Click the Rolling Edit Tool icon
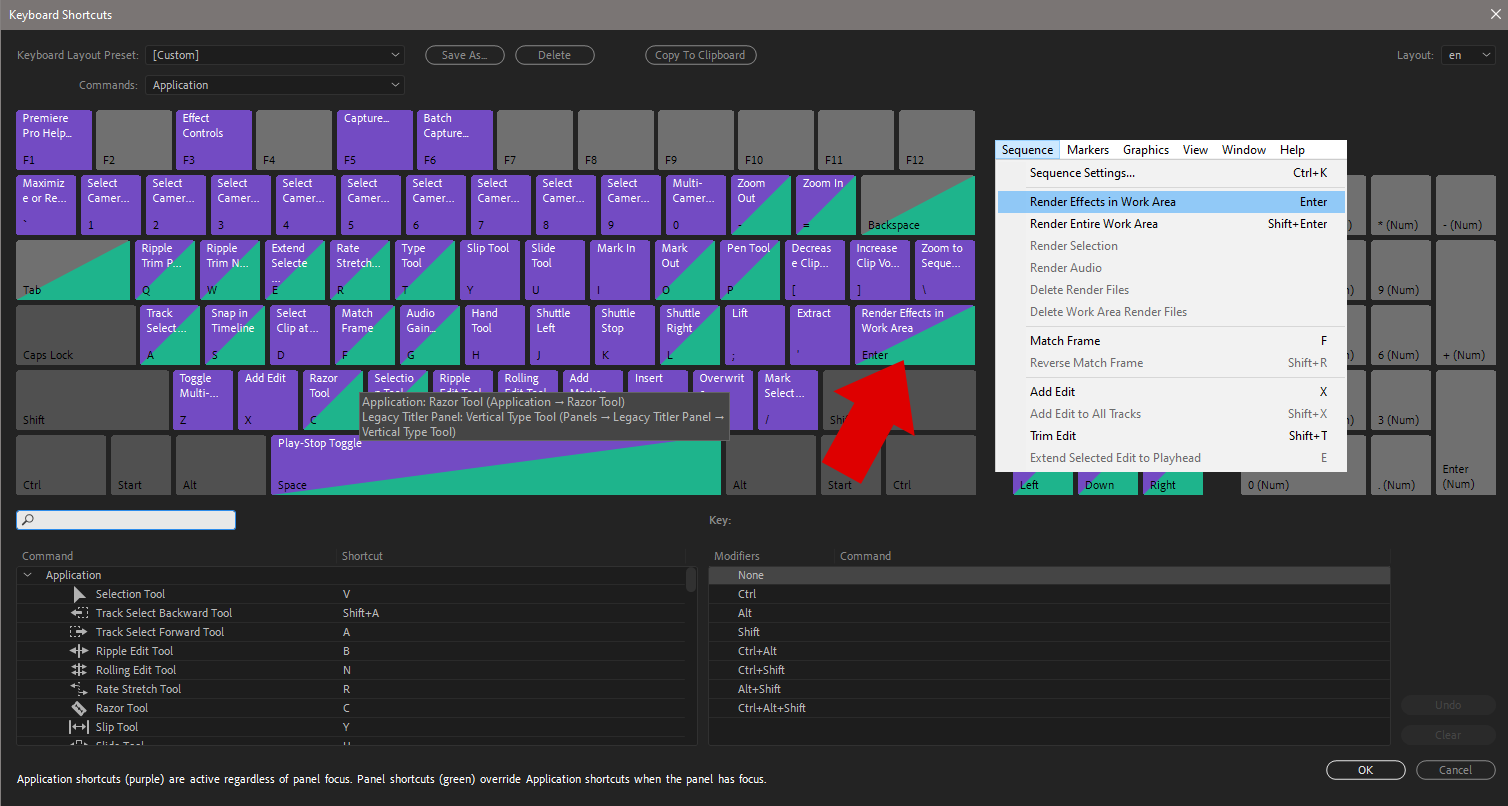This screenshot has height=806, width=1508. [x=79, y=669]
